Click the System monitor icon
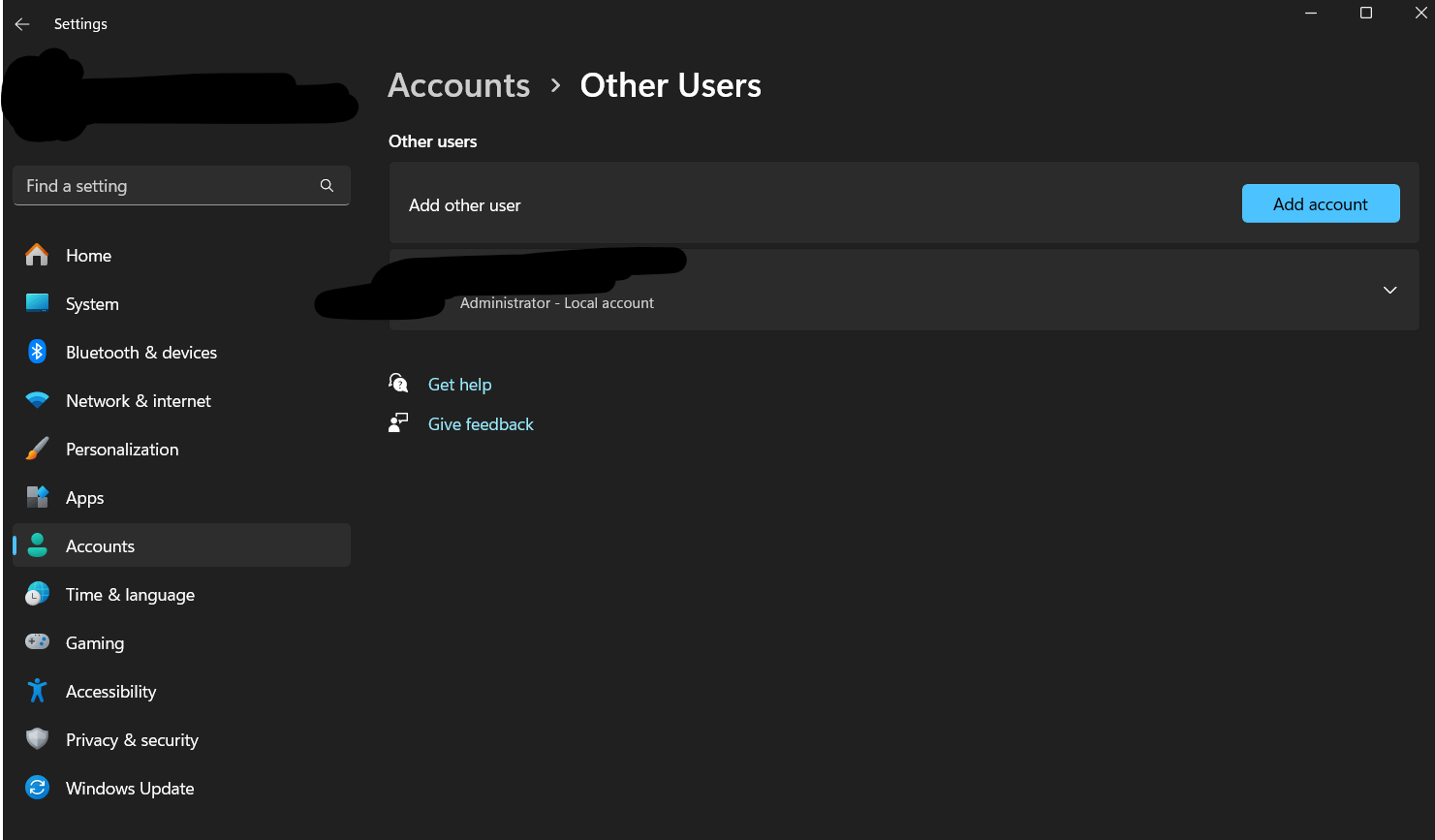Viewport: 1435px width, 840px height. [37, 303]
